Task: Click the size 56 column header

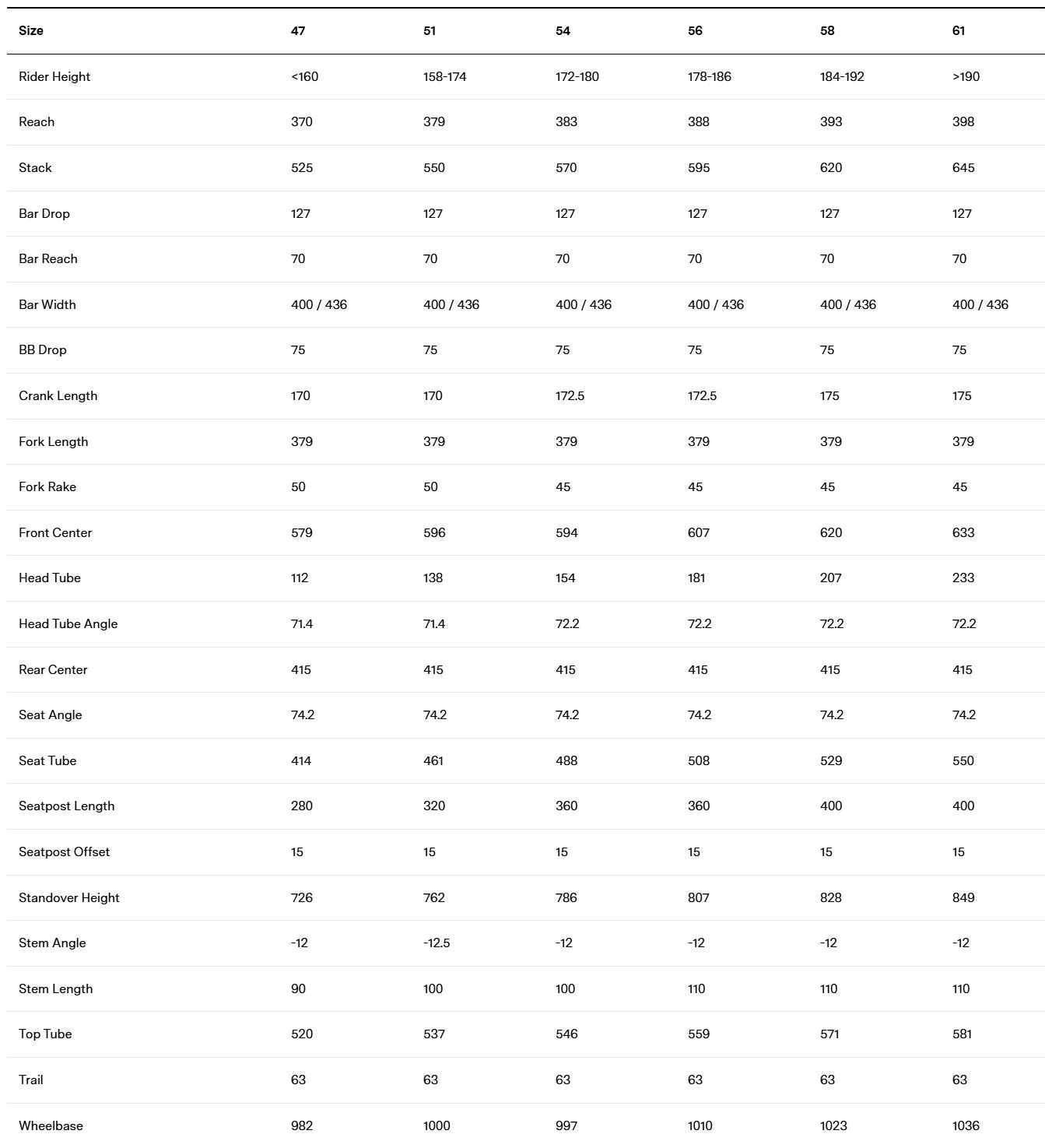Action: click(x=695, y=31)
